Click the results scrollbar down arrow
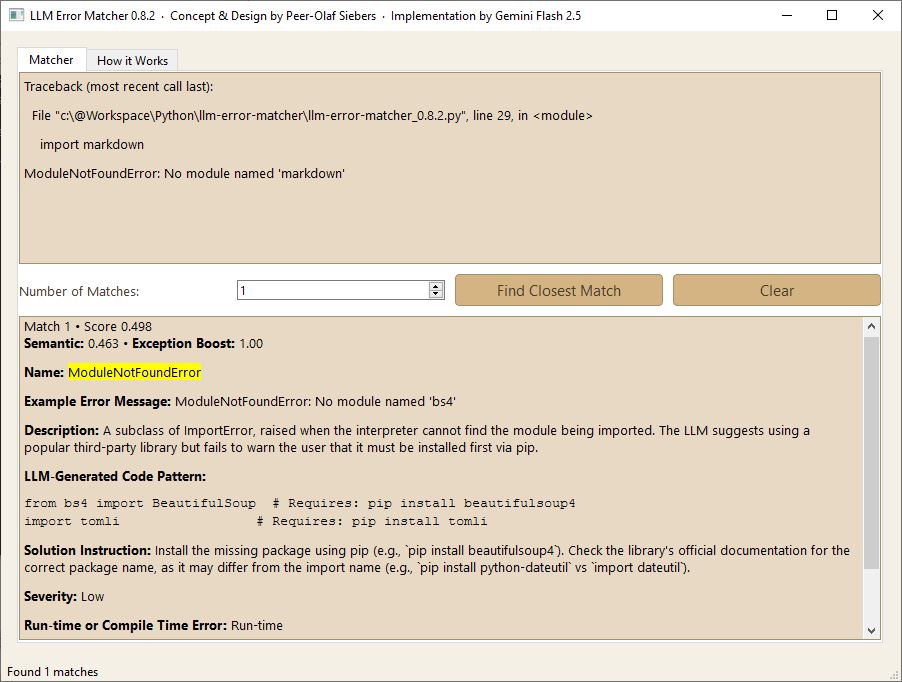Screen dimensions: 902x682 point(871,630)
